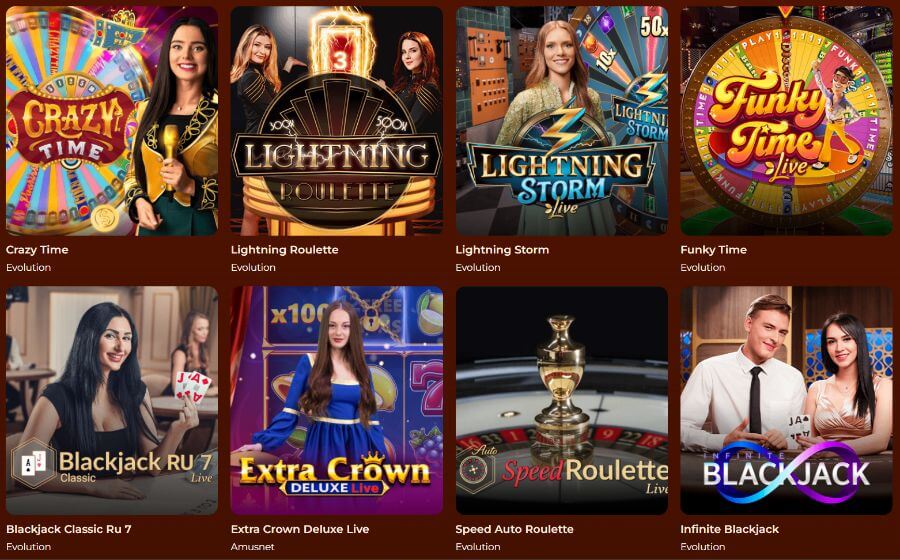Open the Infinite Blackjack game thumbnail

786,400
